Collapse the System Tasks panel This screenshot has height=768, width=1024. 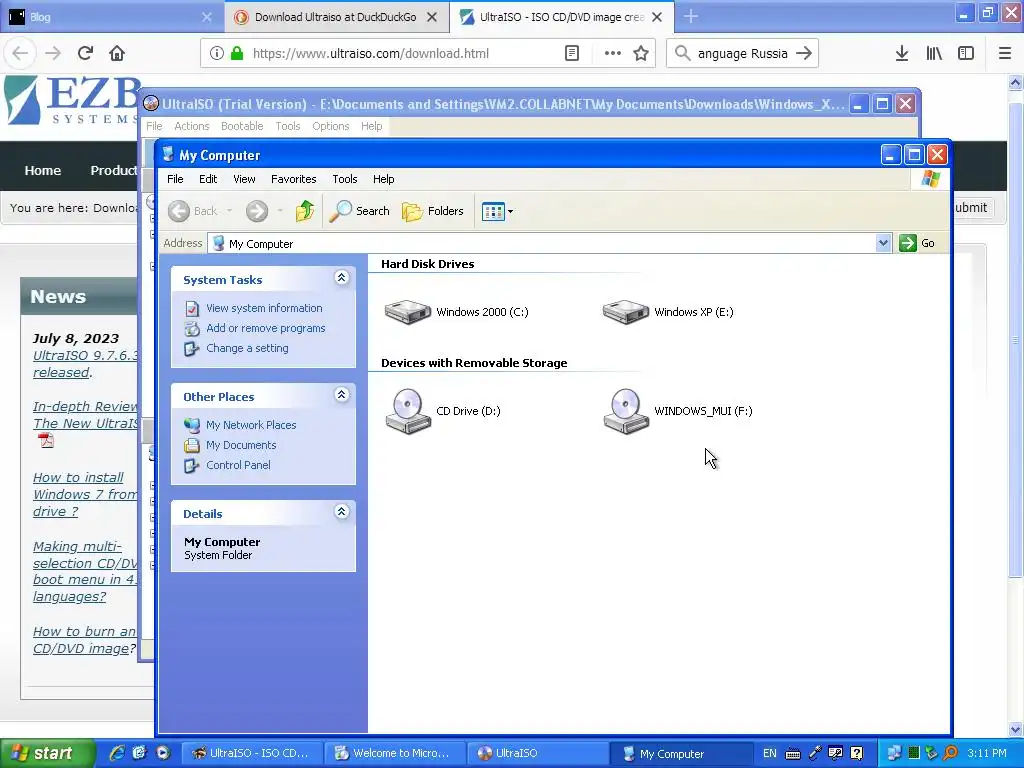[x=341, y=278]
